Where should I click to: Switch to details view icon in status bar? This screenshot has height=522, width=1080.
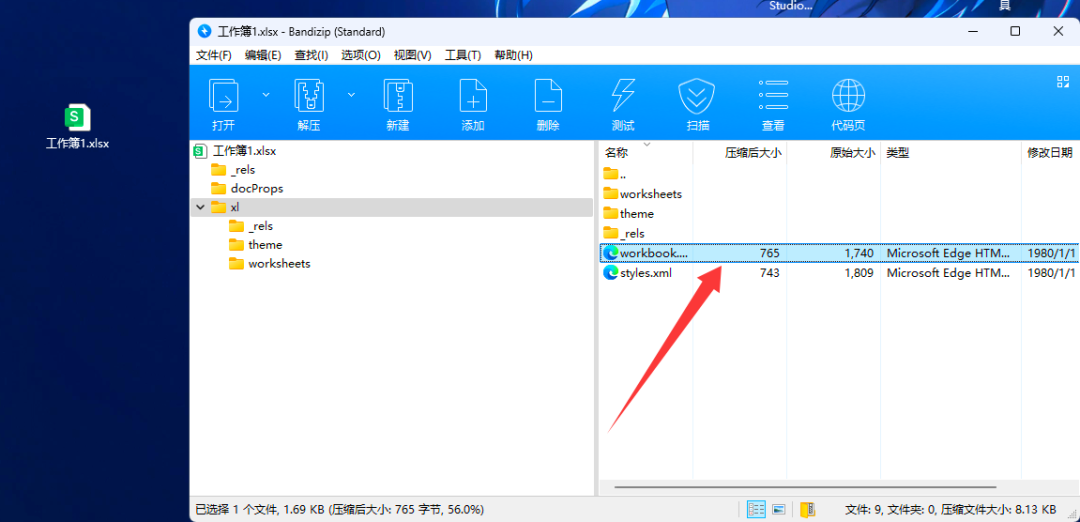coord(756,510)
